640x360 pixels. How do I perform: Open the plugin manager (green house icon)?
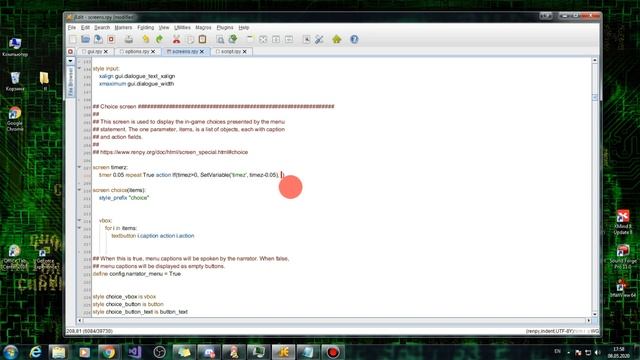(x=337, y=39)
